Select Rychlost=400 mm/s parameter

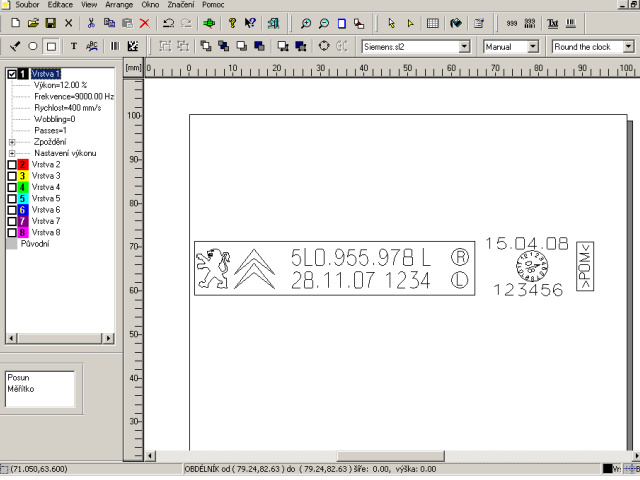coord(68,108)
